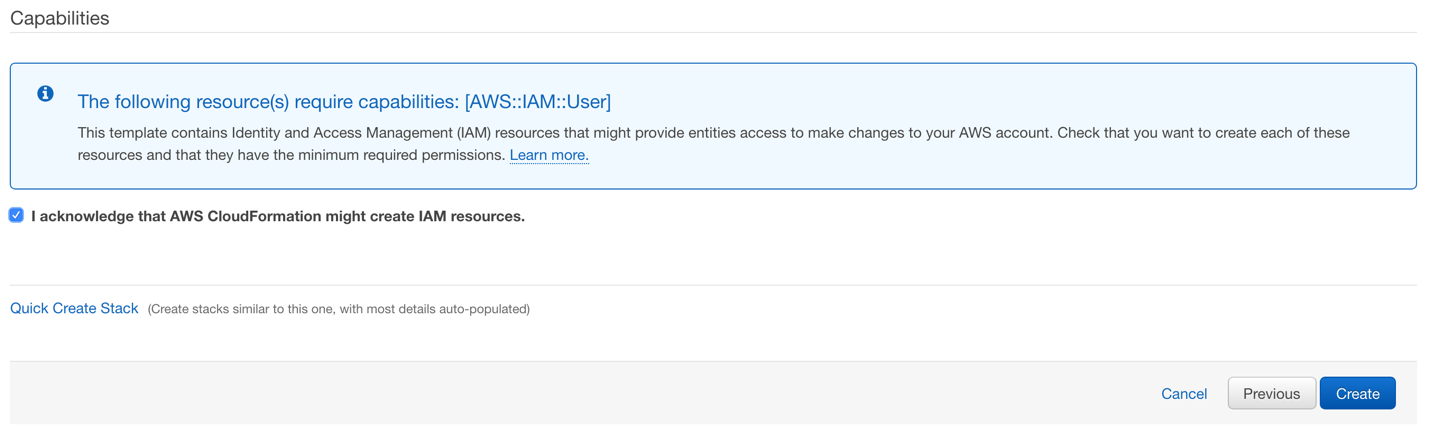Image resolution: width=1430 pixels, height=434 pixels.
Task: Click the 'following resource(s) require capabilities' alert title
Action: click(344, 101)
